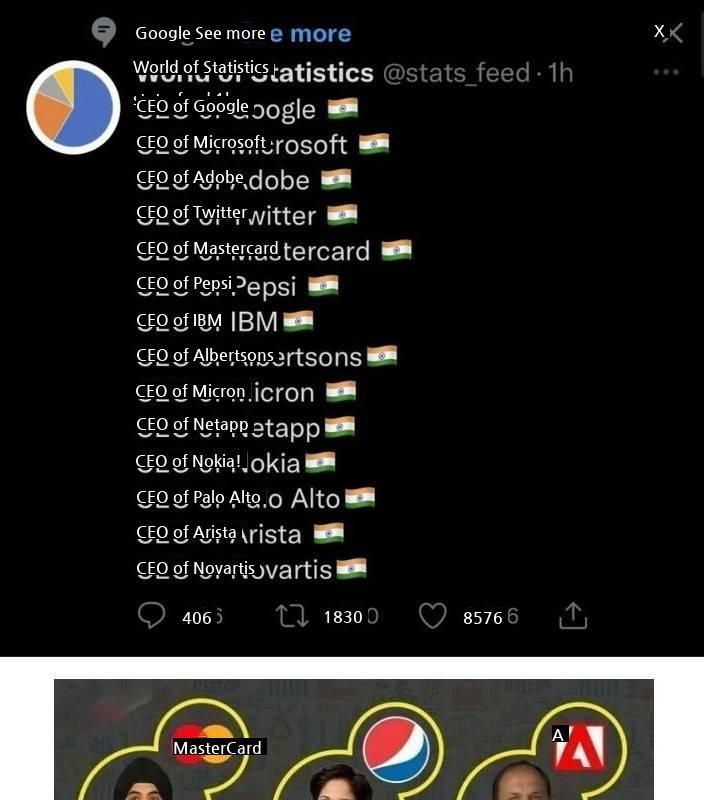704x800 pixels.
Task: Close the overlay with X button
Action: point(668,33)
